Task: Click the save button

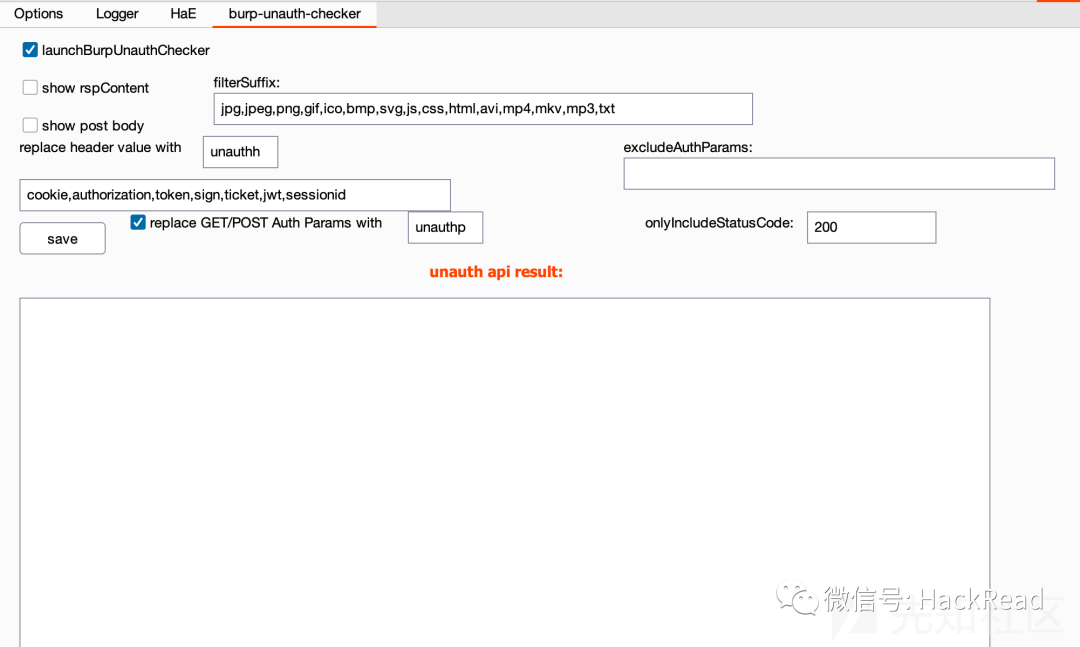Action: pyautogui.click(x=63, y=238)
